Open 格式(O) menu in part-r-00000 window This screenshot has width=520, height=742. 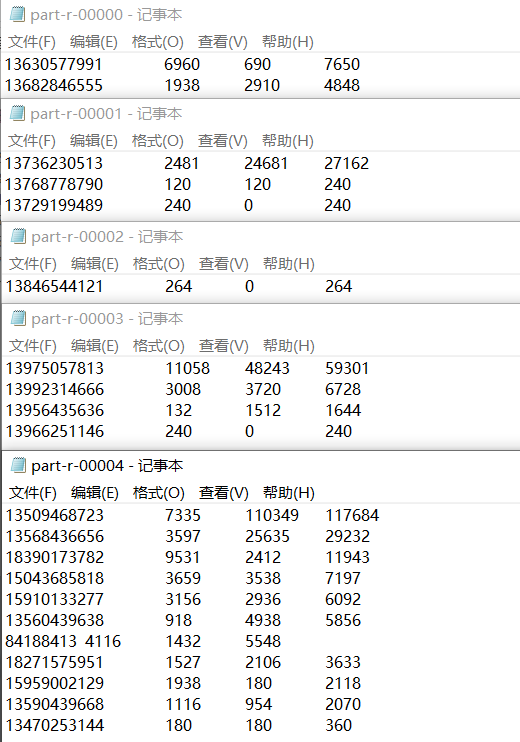pos(158,42)
